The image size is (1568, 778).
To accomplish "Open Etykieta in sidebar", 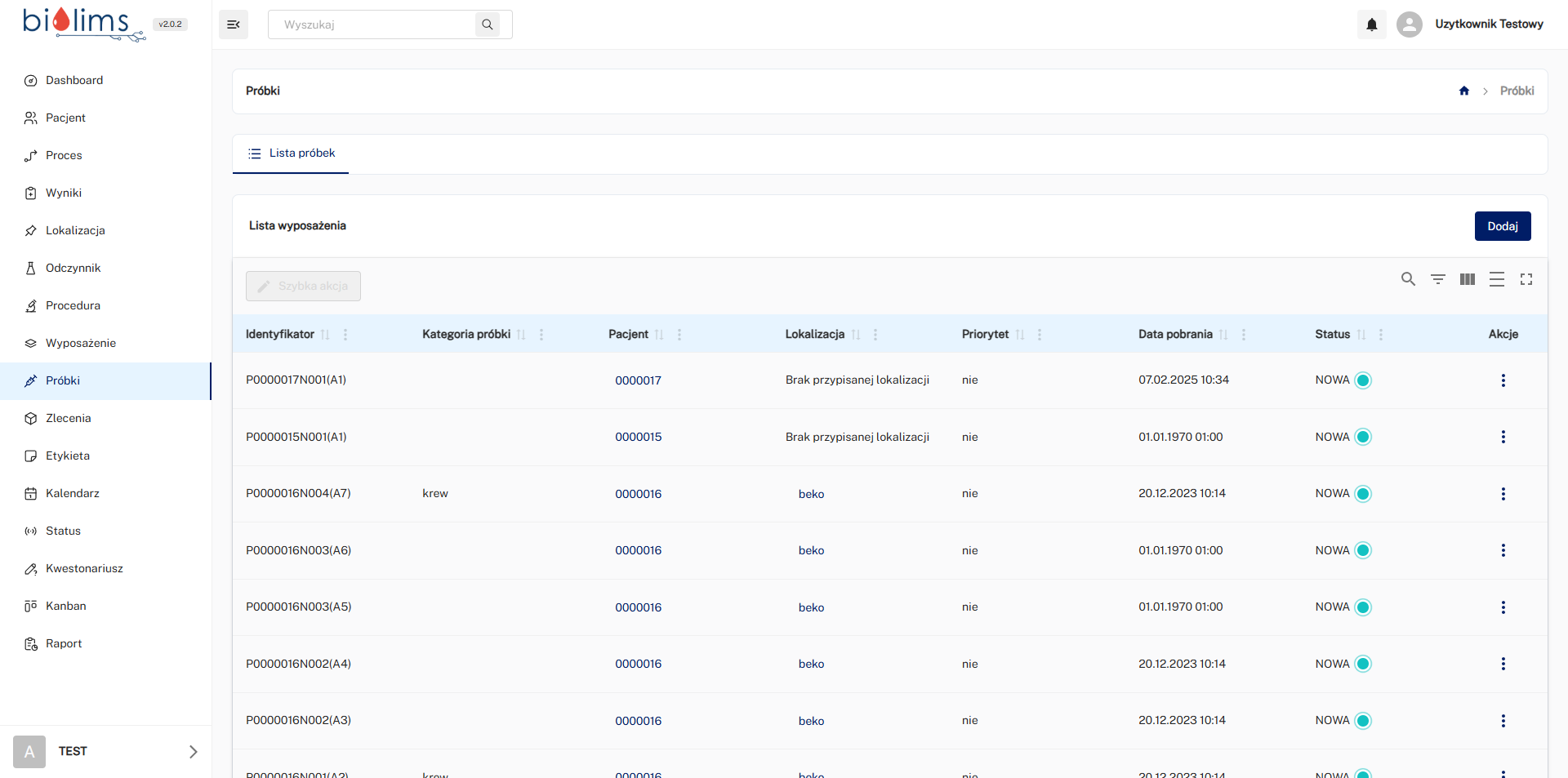I will (105, 456).
